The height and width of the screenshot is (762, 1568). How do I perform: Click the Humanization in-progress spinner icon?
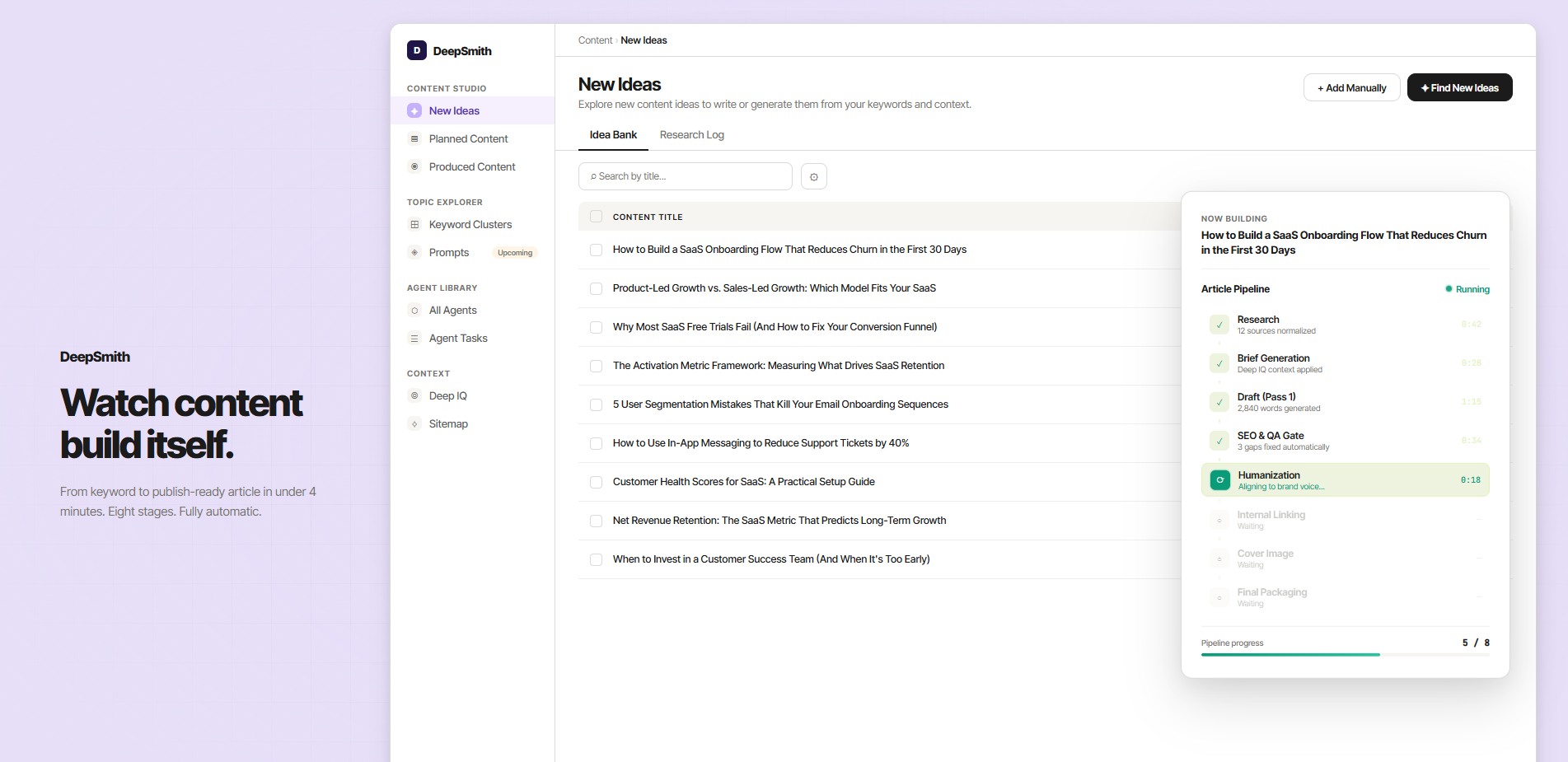[x=1220, y=479]
